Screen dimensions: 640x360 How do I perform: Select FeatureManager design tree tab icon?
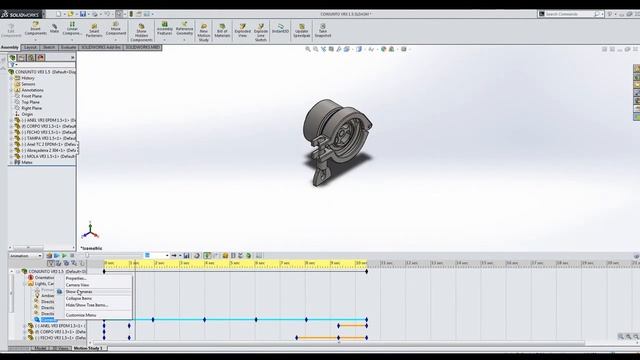[x=13, y=58]
